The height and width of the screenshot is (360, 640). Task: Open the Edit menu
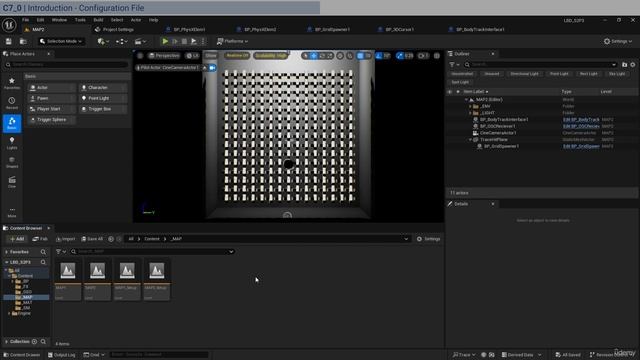tap(40, 20)
